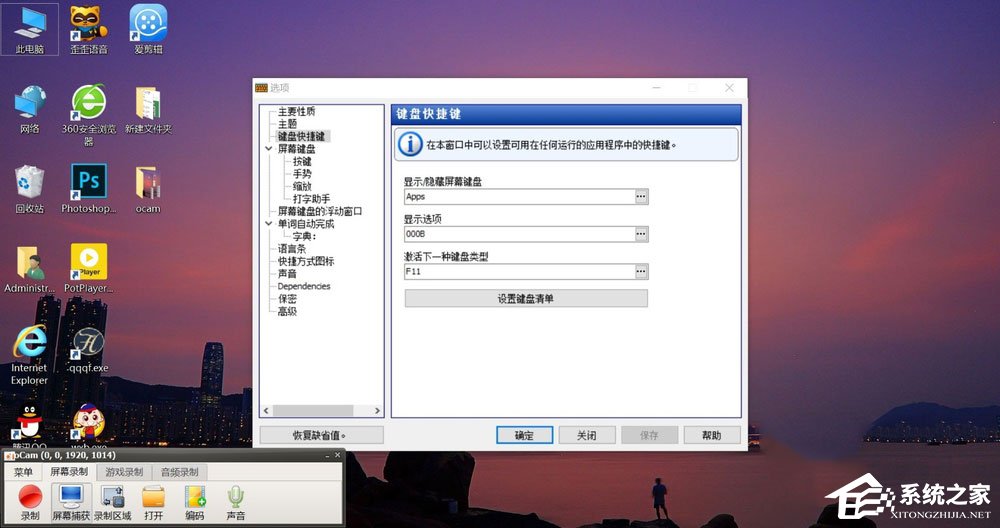Screen dimensions: 1000x528
Task: Select the oCam record region tool
Action: [x=112, y=502]
